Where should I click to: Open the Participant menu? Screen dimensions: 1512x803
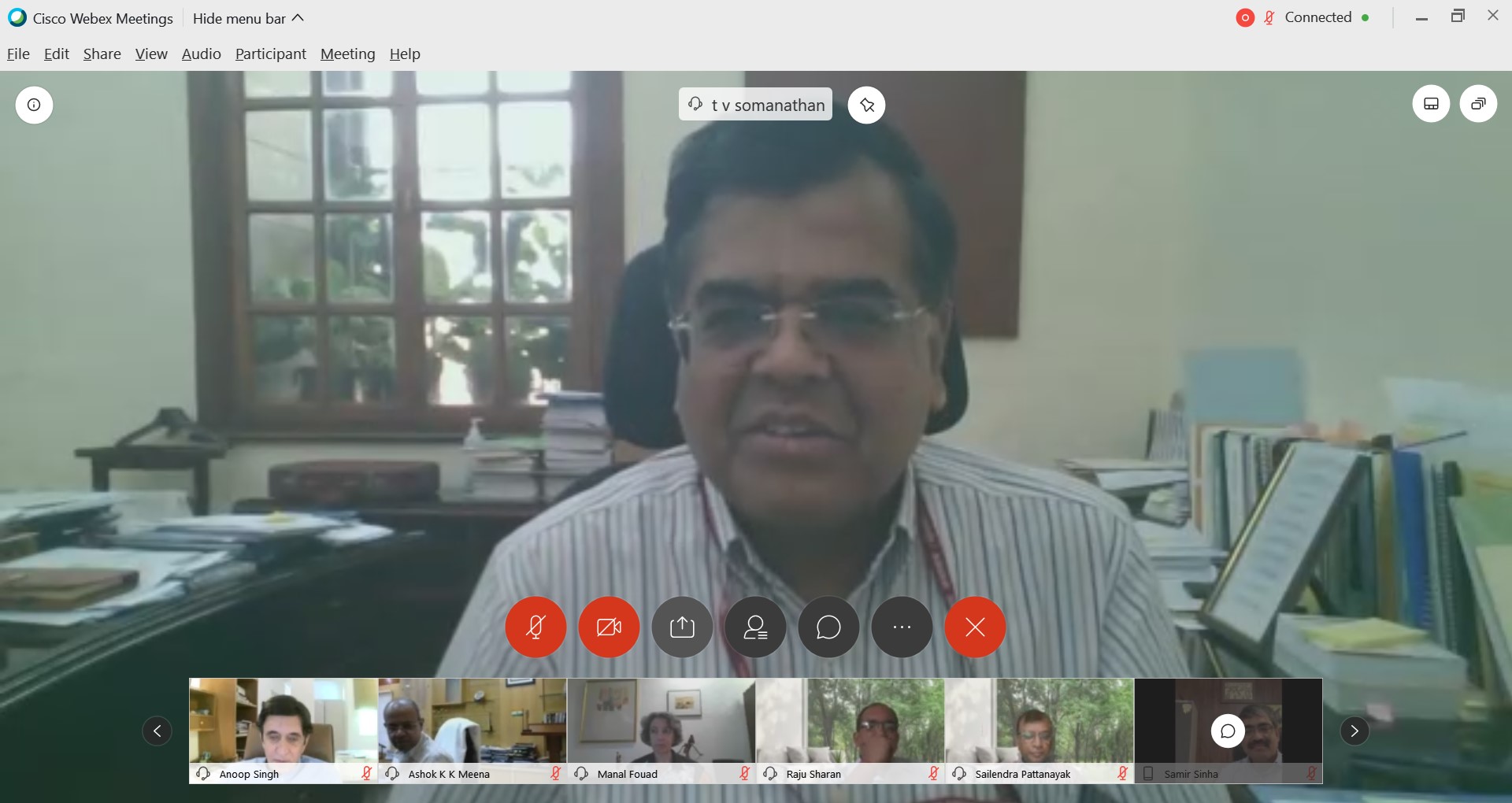(271, 54)
